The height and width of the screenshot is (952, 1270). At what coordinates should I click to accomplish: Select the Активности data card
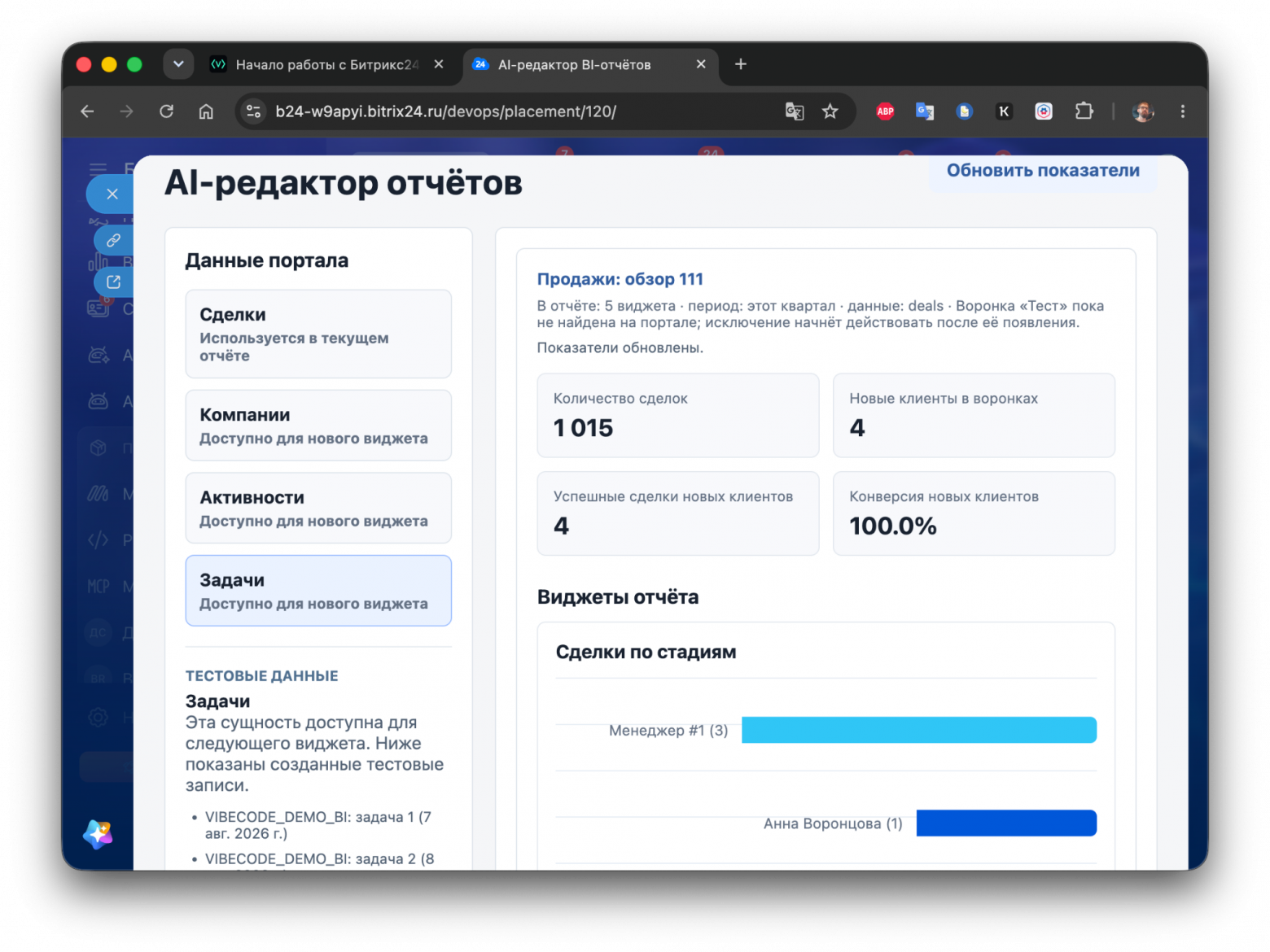[x=318, y=509]
